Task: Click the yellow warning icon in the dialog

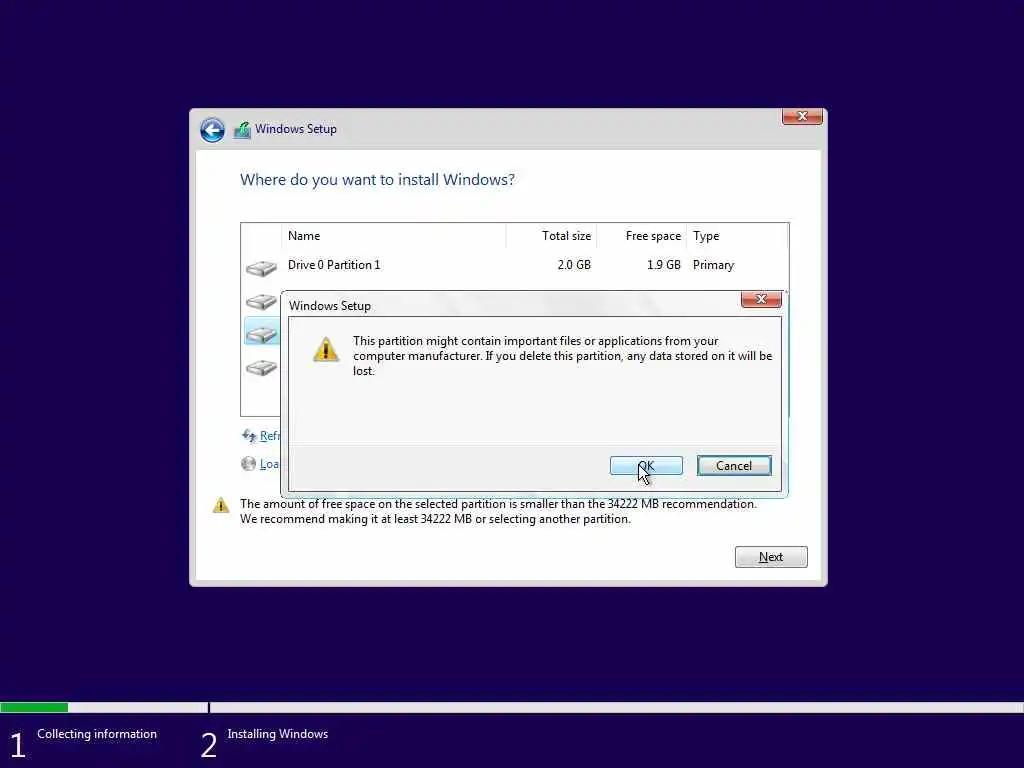Action: pos(325,349)
